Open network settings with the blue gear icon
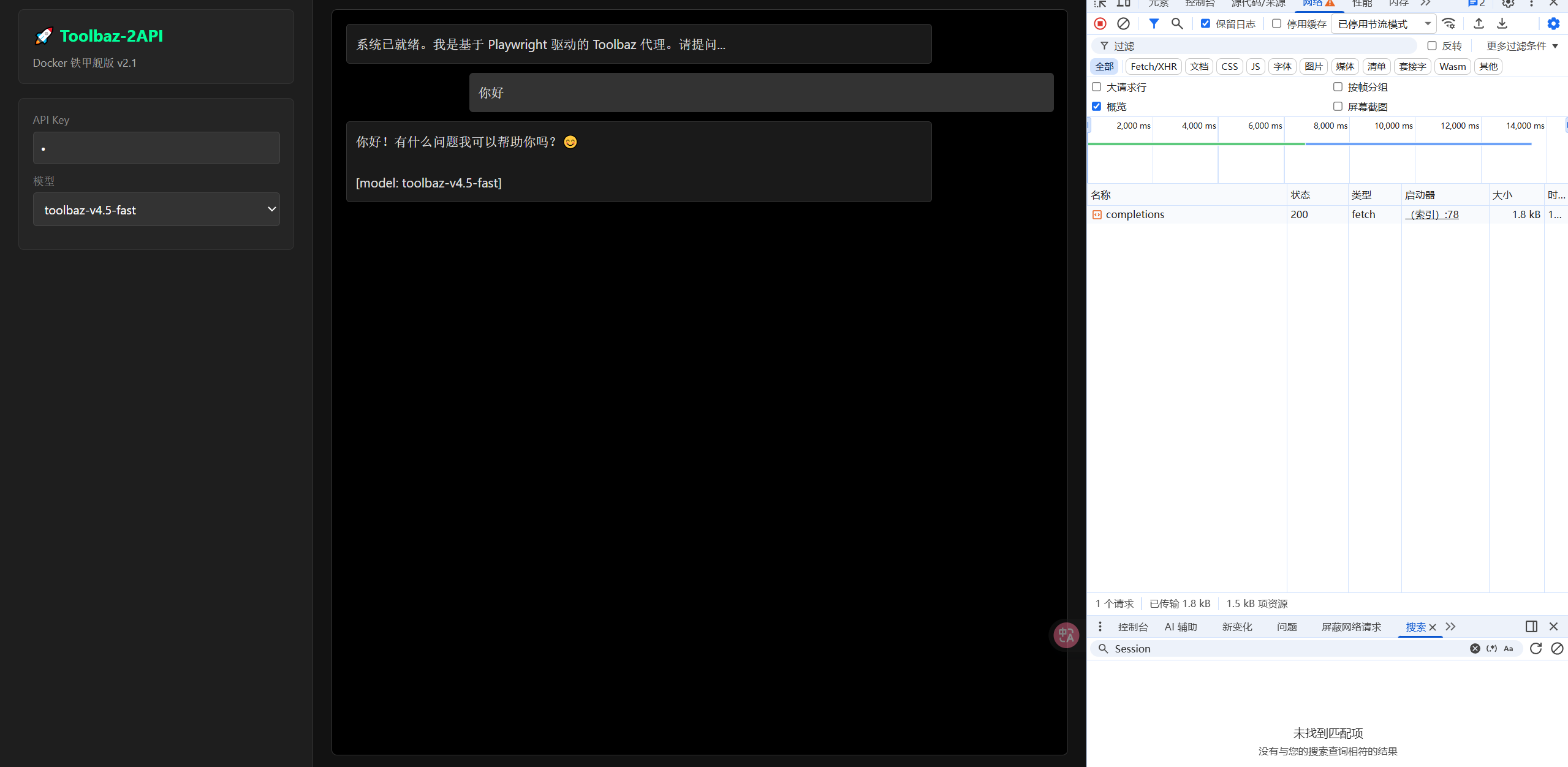1568x767 pixels. [1553, 24]
